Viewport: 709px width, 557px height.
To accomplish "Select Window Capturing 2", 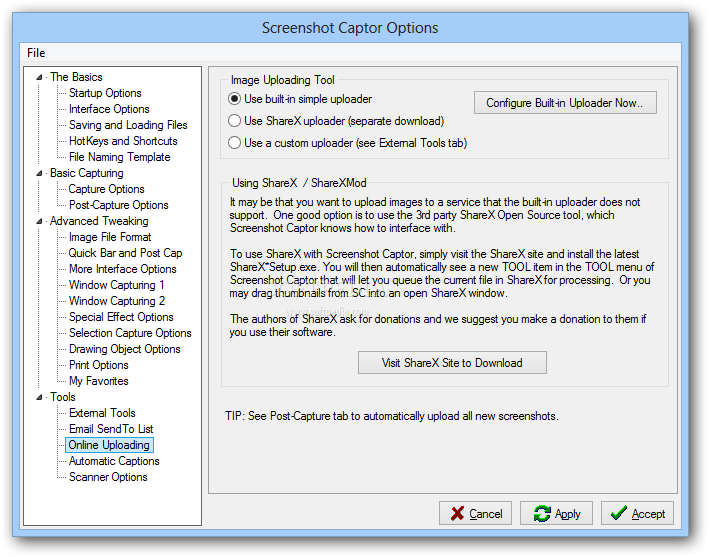I will pos(117,301).
